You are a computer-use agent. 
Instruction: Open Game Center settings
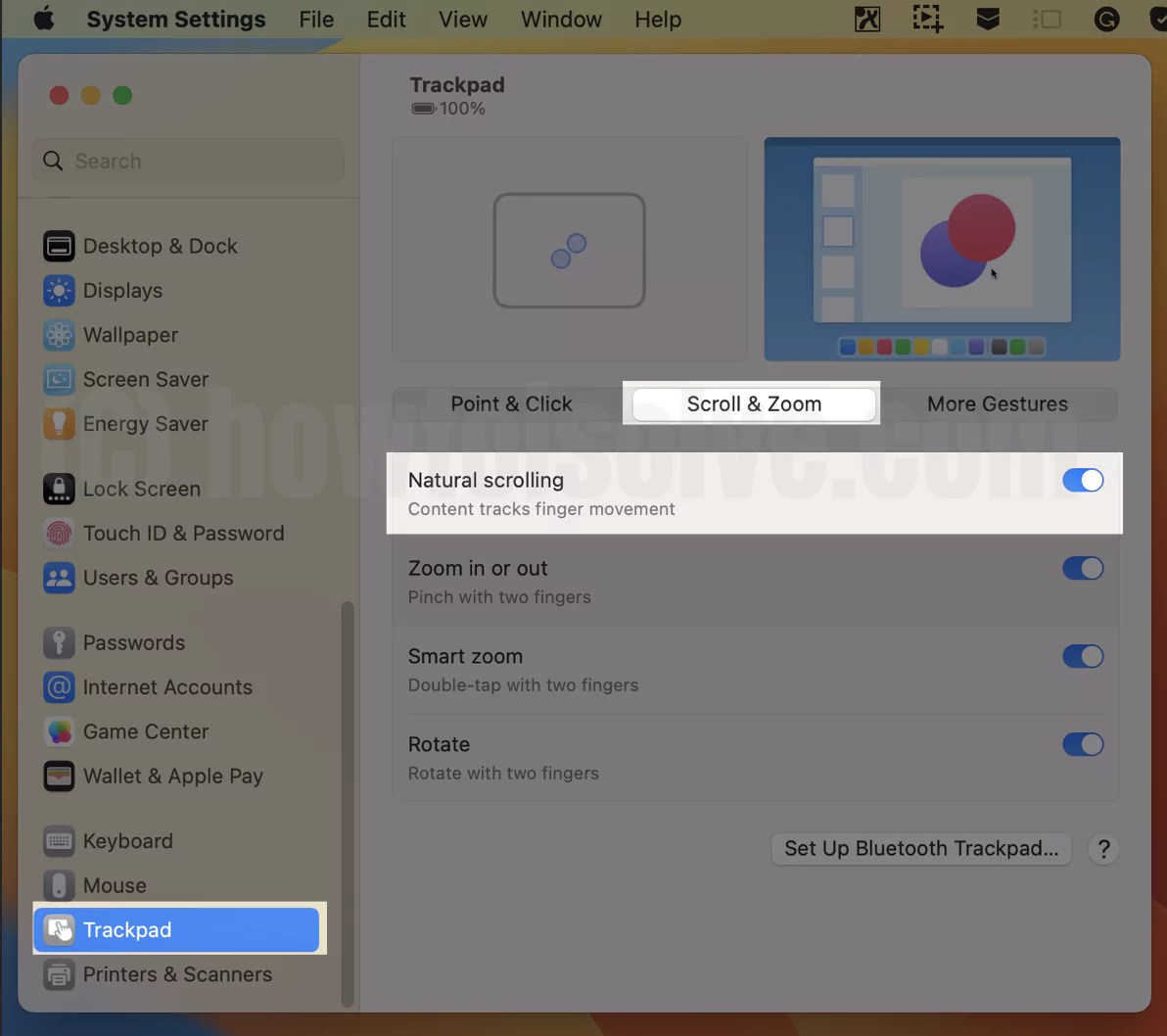point(147,731)
